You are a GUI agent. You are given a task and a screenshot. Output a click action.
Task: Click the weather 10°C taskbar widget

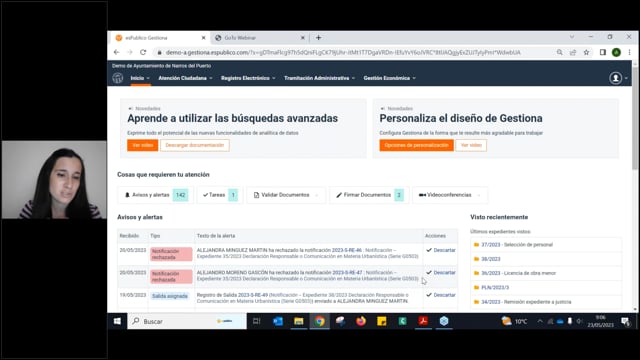pos(514,321)
